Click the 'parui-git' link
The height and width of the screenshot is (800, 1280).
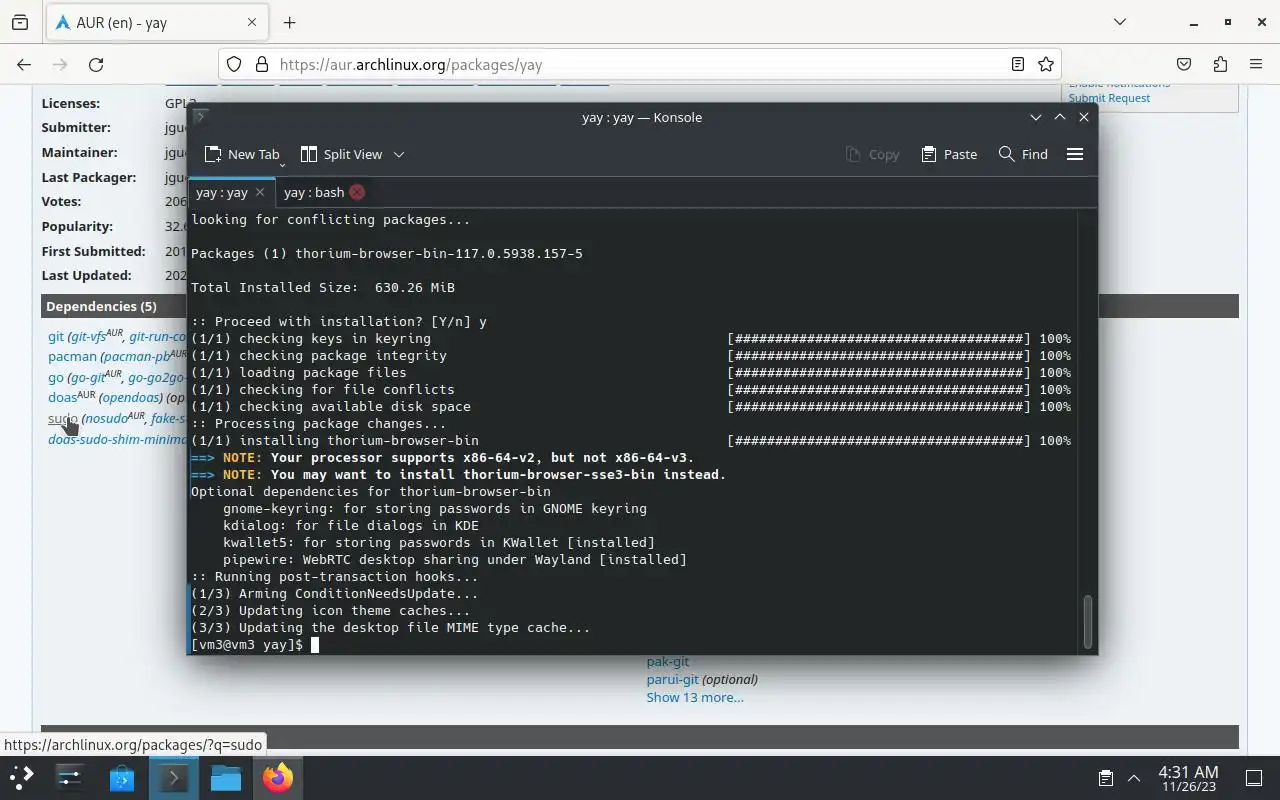point(672,679)
